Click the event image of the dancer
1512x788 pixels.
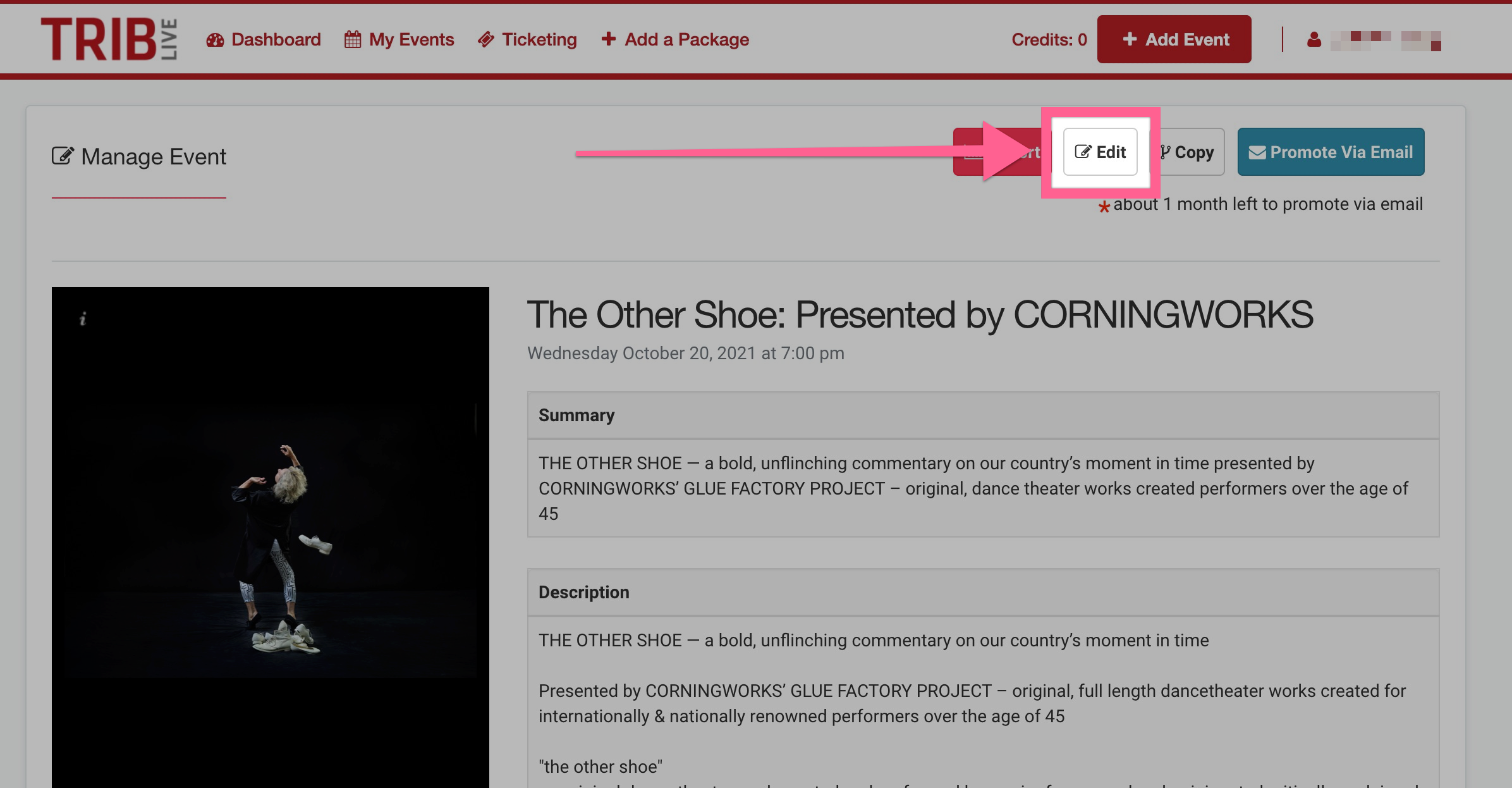click(x=271, y=538)
